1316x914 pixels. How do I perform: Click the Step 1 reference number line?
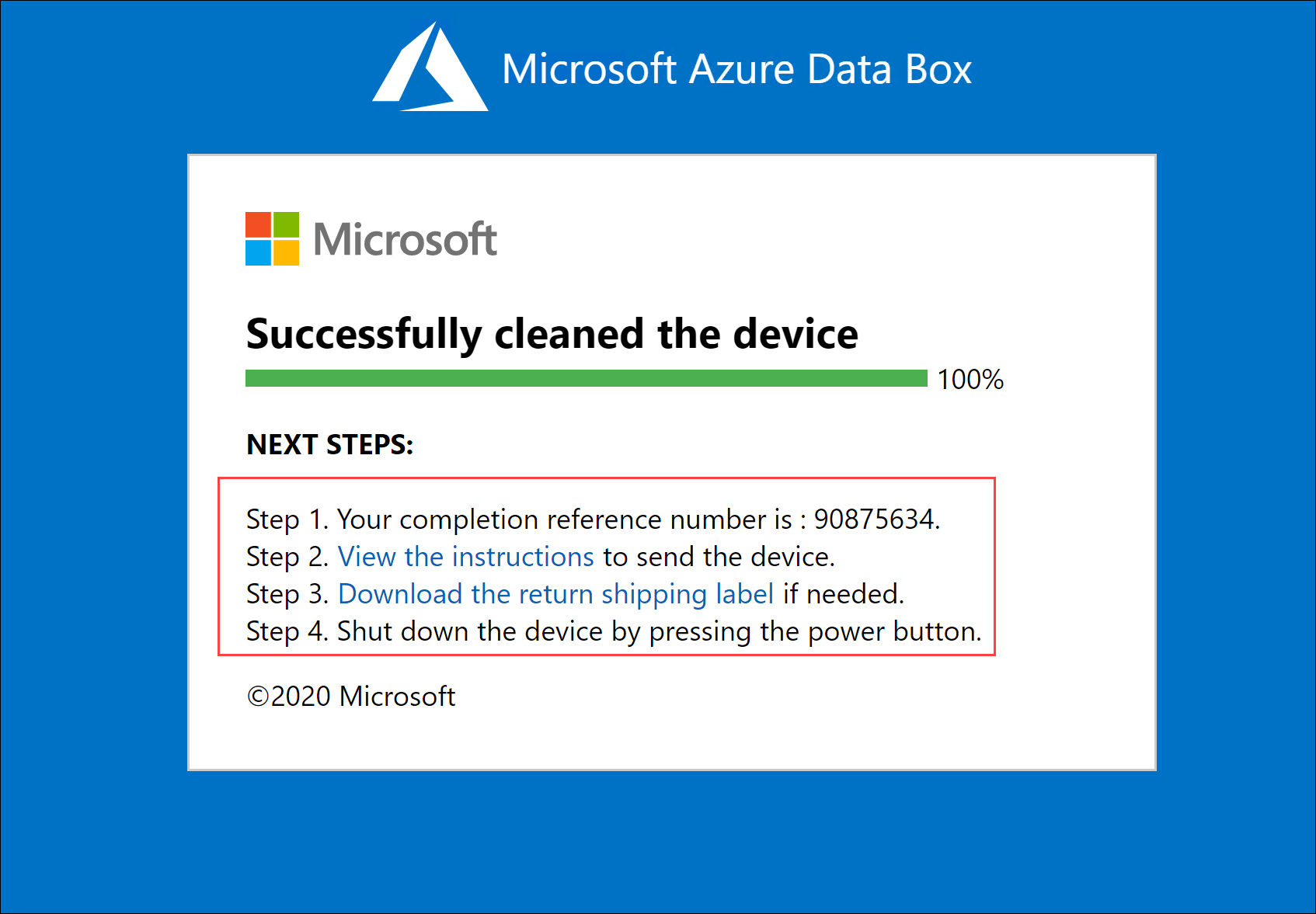594,520
